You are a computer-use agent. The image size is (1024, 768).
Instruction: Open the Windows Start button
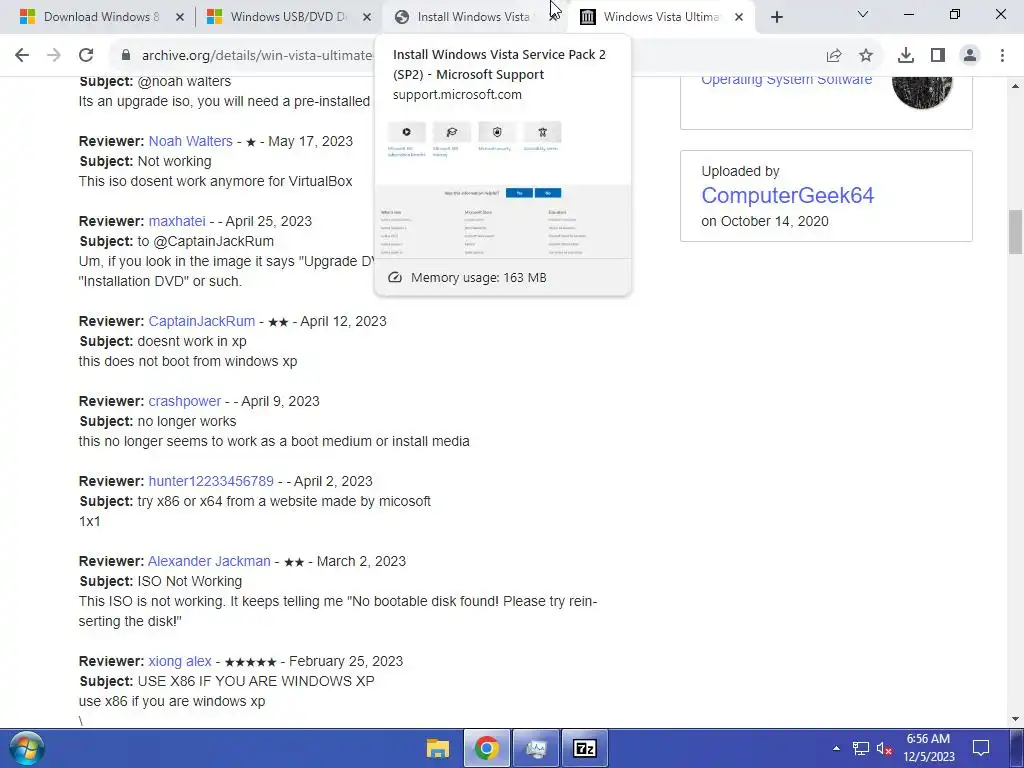tap(26, 748)
